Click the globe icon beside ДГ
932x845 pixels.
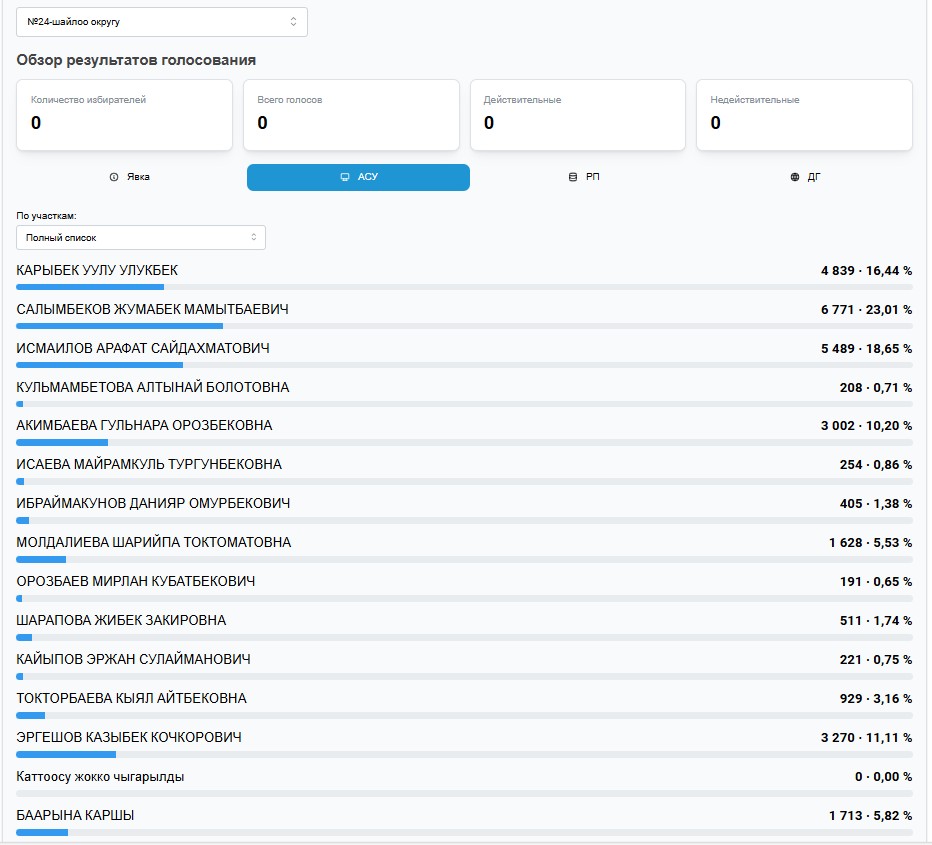pos(795,177)
